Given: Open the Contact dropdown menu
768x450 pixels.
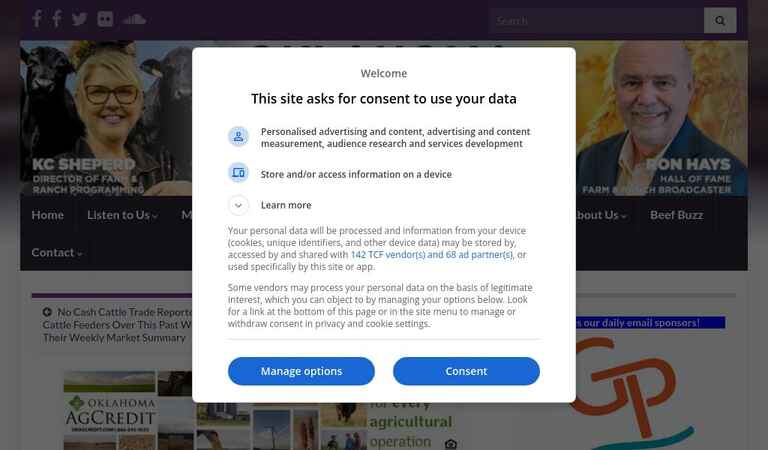Looking at the screenshot, I should tap(57, 253).
